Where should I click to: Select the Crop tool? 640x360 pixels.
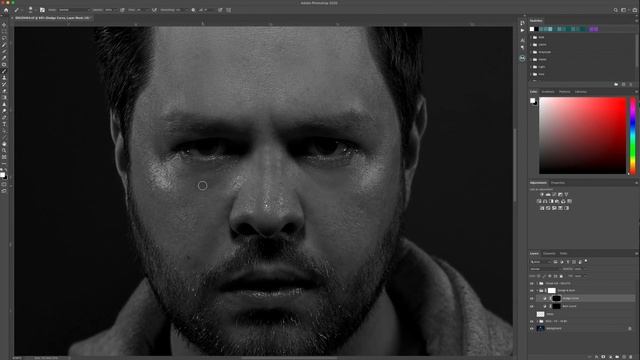[x=4, y=51]
